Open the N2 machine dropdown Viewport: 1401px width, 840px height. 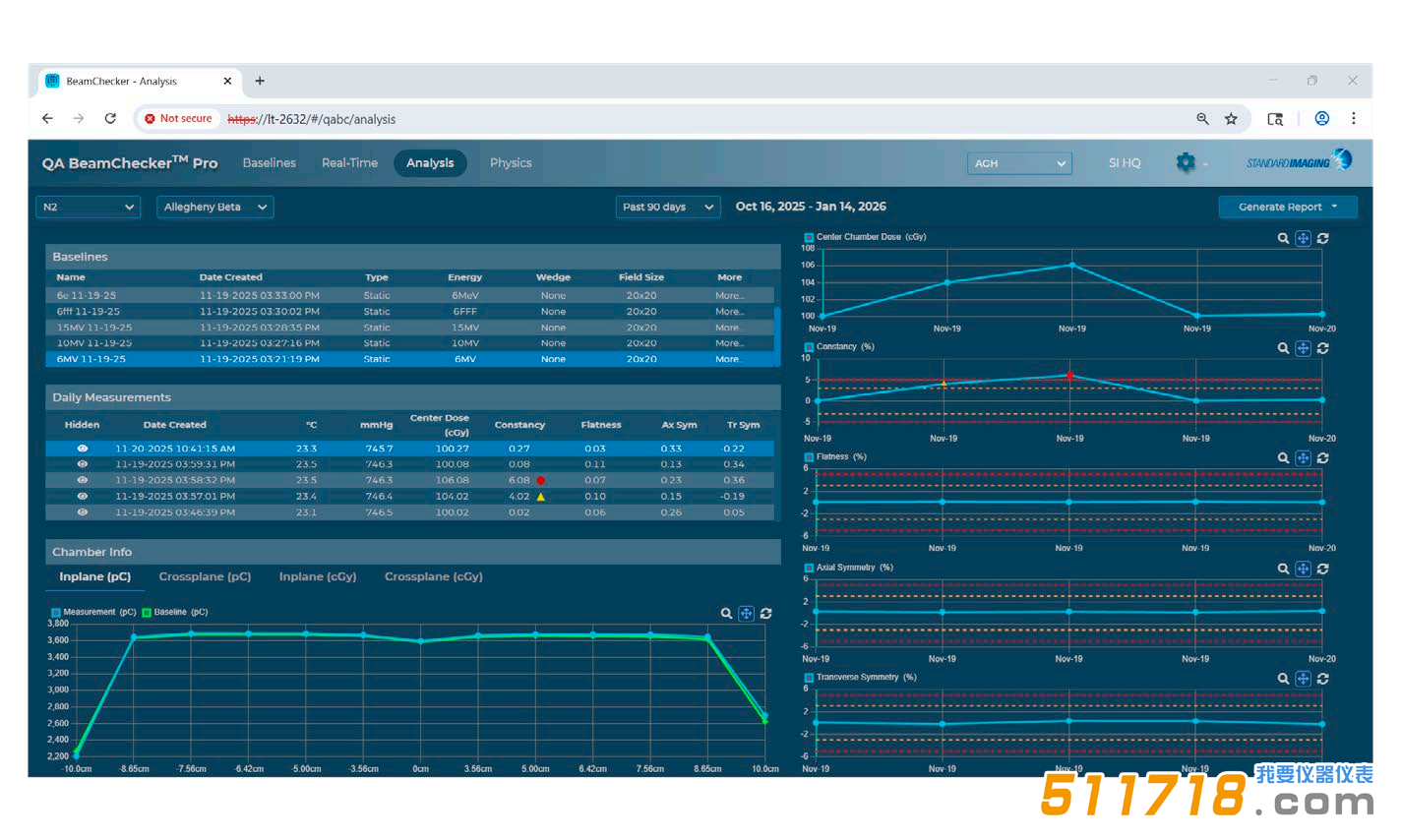coord(89,207)
